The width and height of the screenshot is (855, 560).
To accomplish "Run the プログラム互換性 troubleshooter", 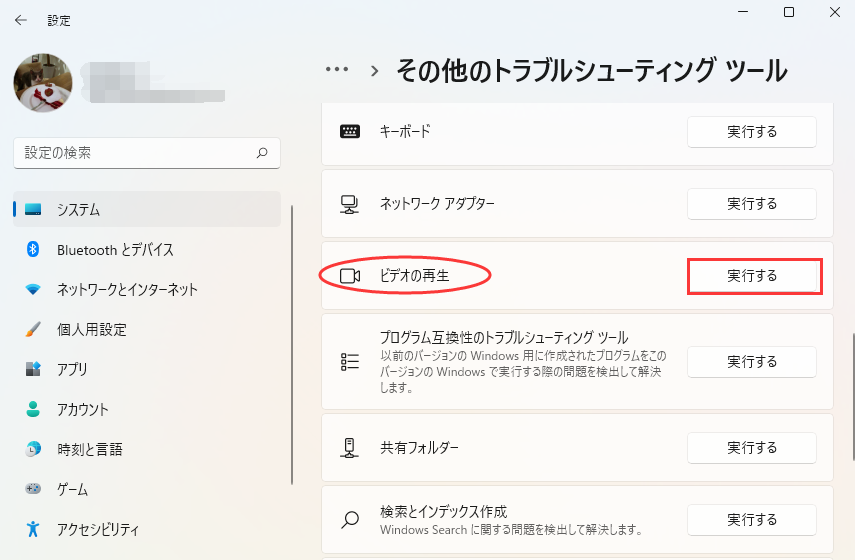I will pos(751,362).
